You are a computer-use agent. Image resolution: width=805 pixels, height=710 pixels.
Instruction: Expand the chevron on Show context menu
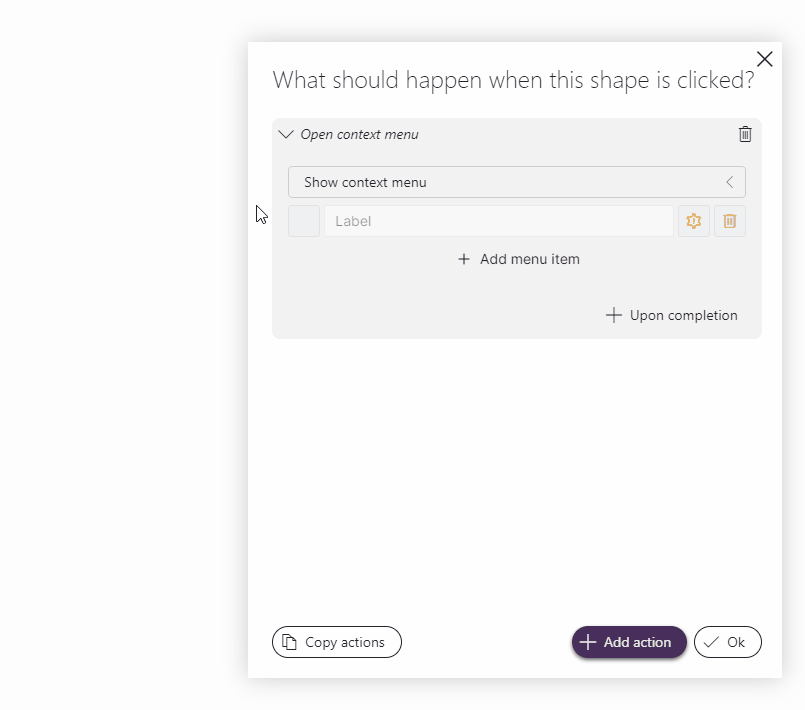[731, 182]
